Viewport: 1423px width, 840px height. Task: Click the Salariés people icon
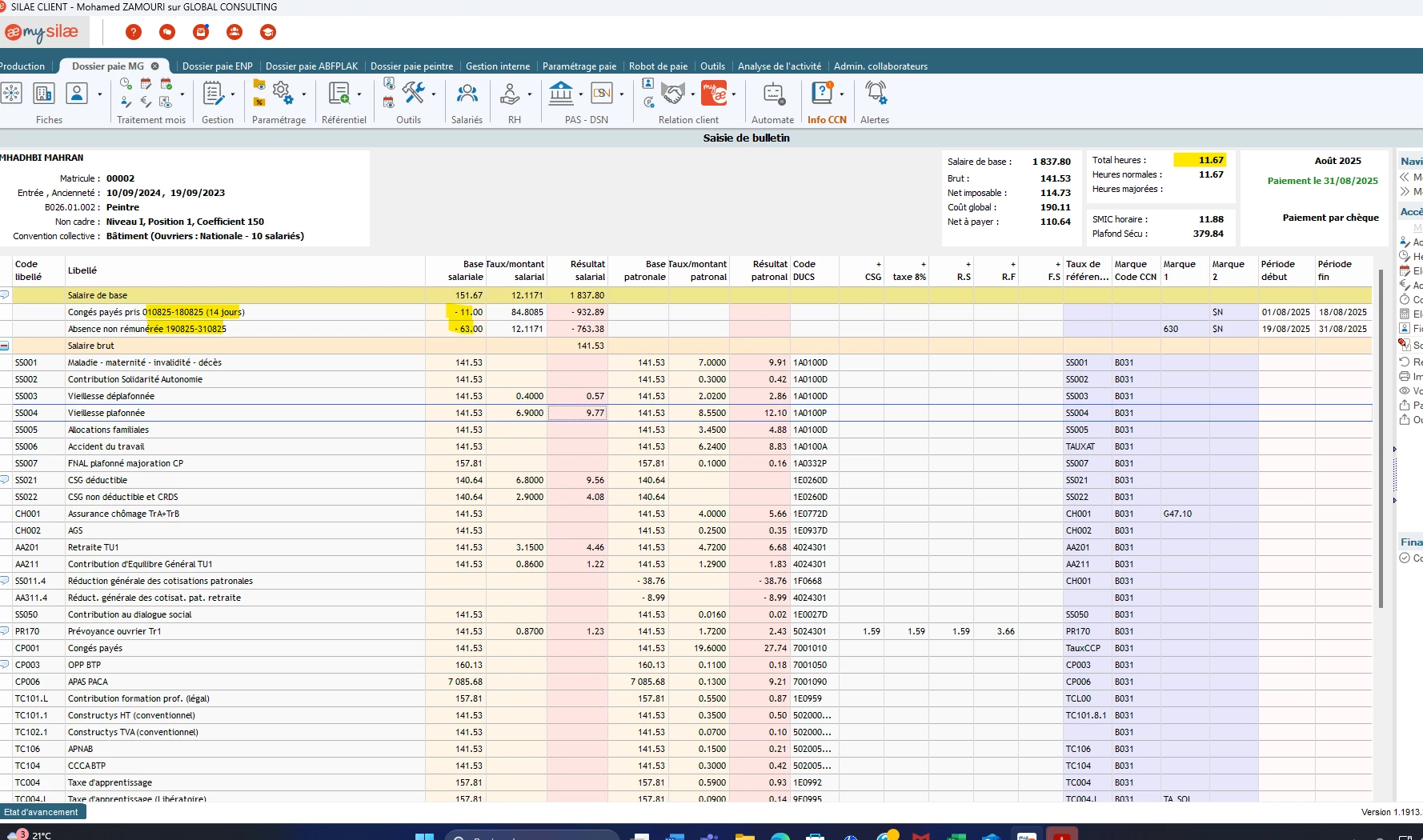[467, 94]
